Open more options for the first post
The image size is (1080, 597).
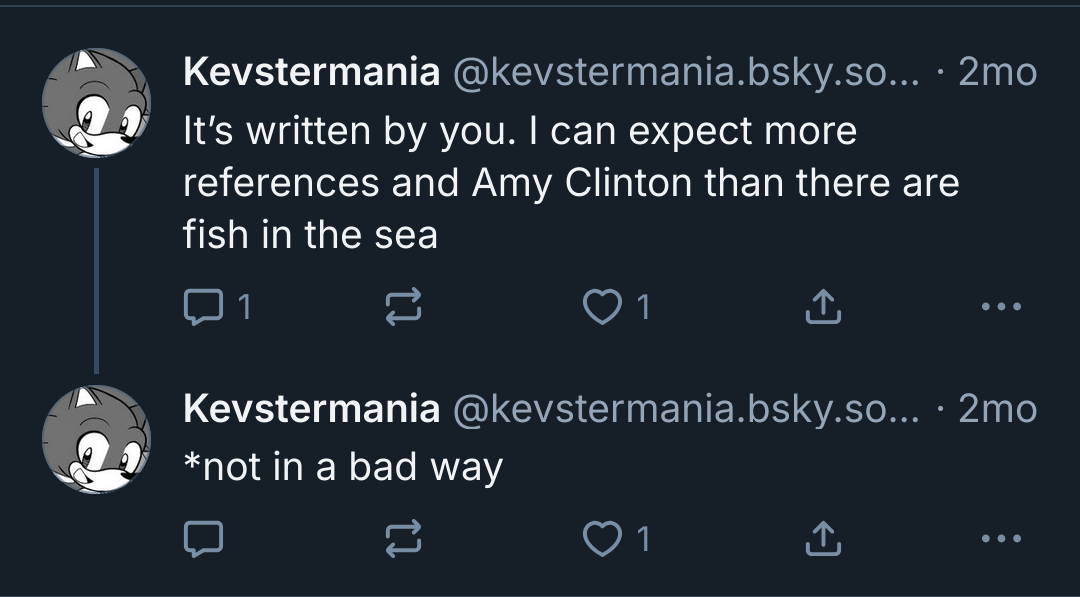pyautogui.click(x=1001, y=307)
